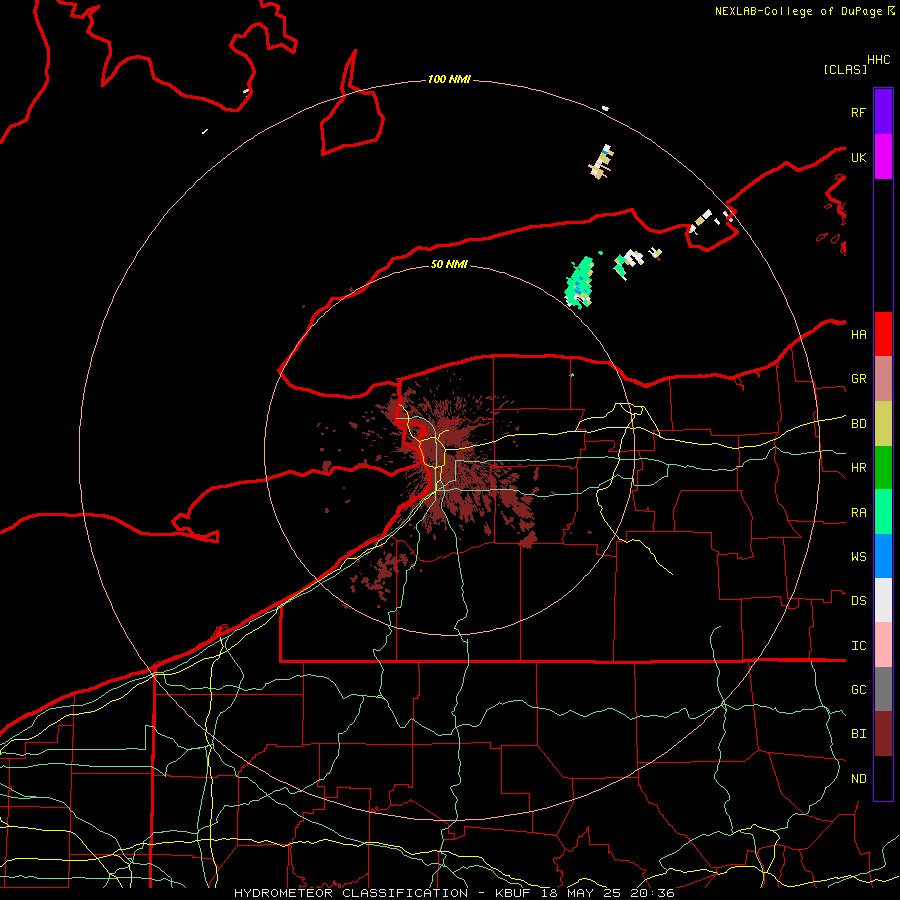The width and height of the screenshot is (900, 900).
Task: Click the HA legend label
Action: [858, 335]
